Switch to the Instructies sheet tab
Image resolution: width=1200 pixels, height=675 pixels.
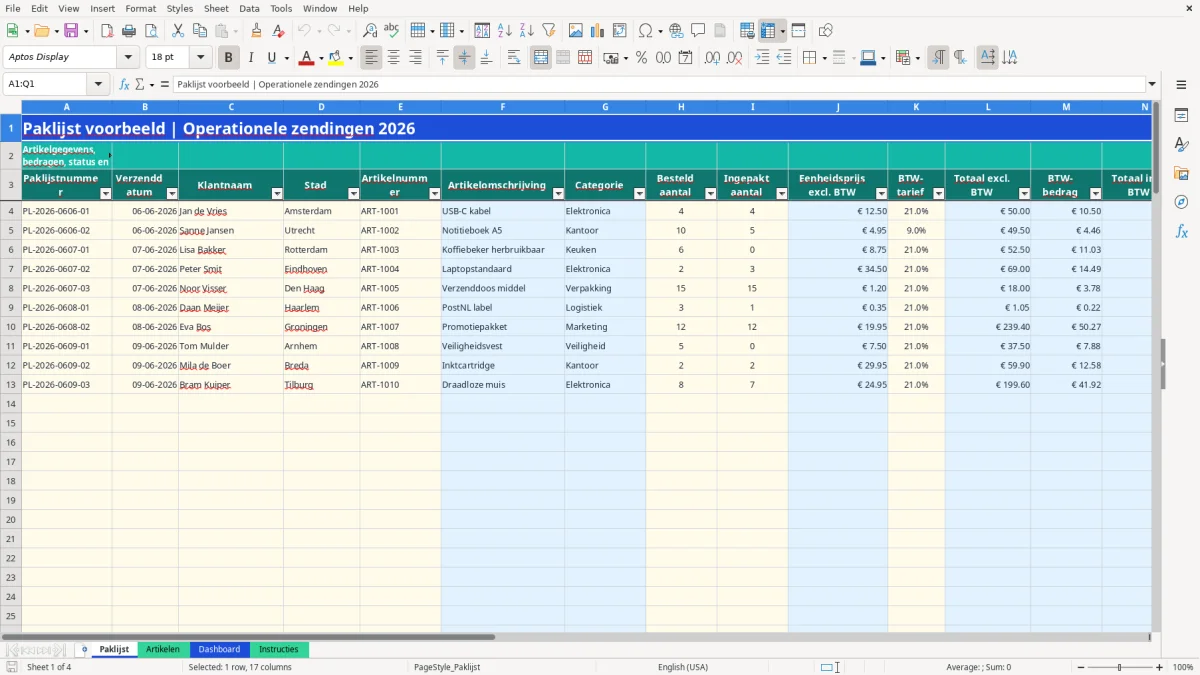[279, 649]
